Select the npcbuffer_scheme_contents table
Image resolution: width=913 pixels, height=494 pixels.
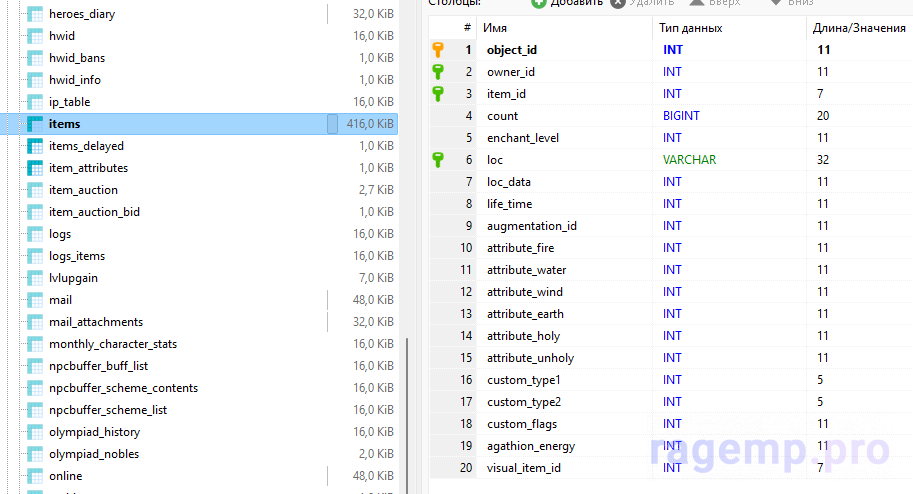tap(123, 388)
